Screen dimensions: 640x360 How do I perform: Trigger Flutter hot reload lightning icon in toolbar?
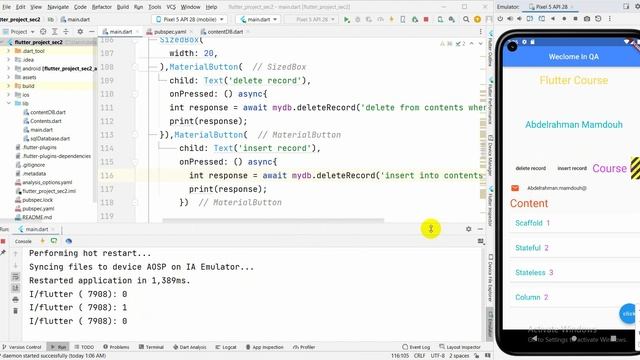pyautogui.click(x=391, y=19)
